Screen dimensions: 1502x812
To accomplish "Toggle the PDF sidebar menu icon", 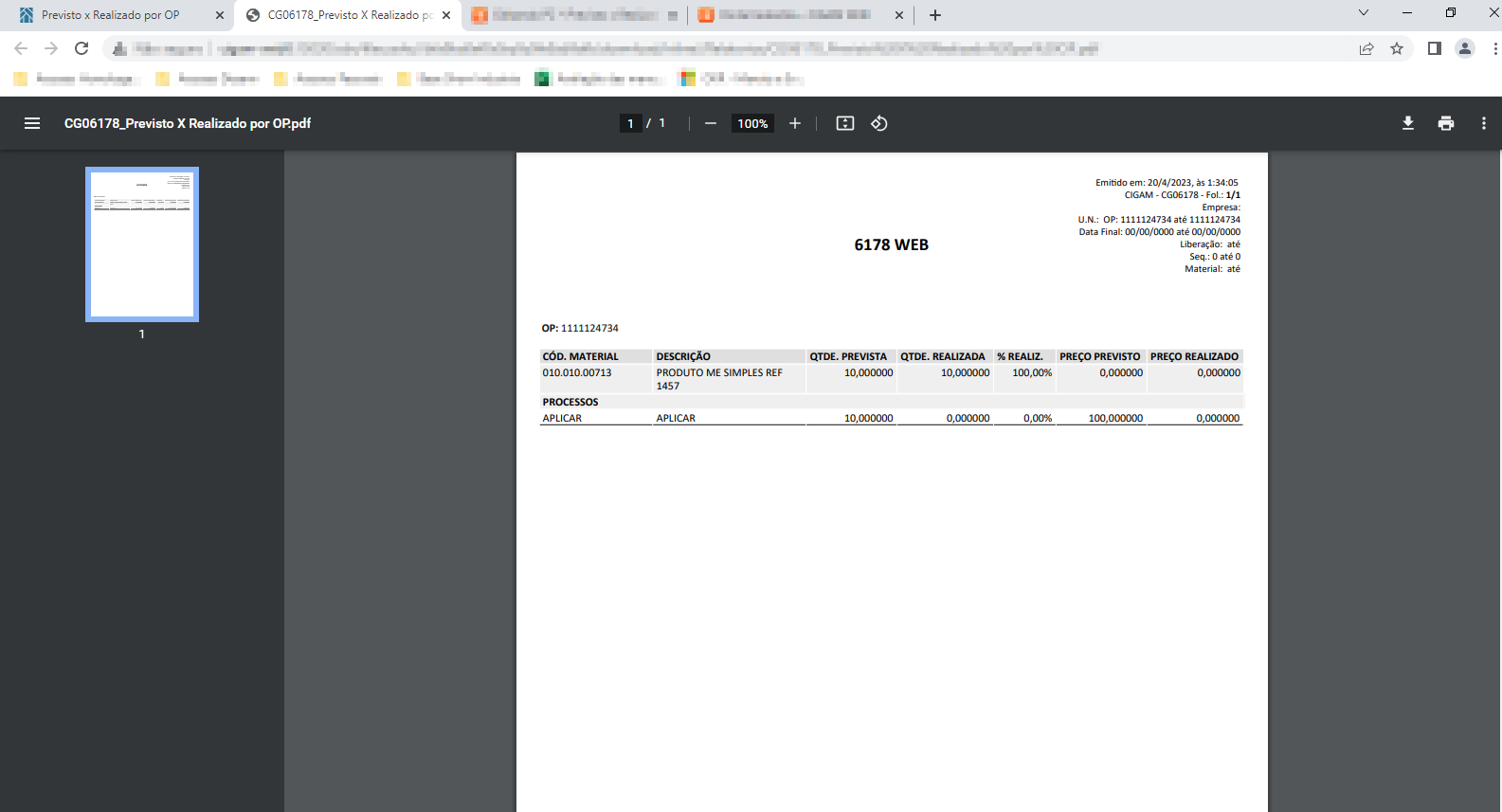I will pos(32,123).
